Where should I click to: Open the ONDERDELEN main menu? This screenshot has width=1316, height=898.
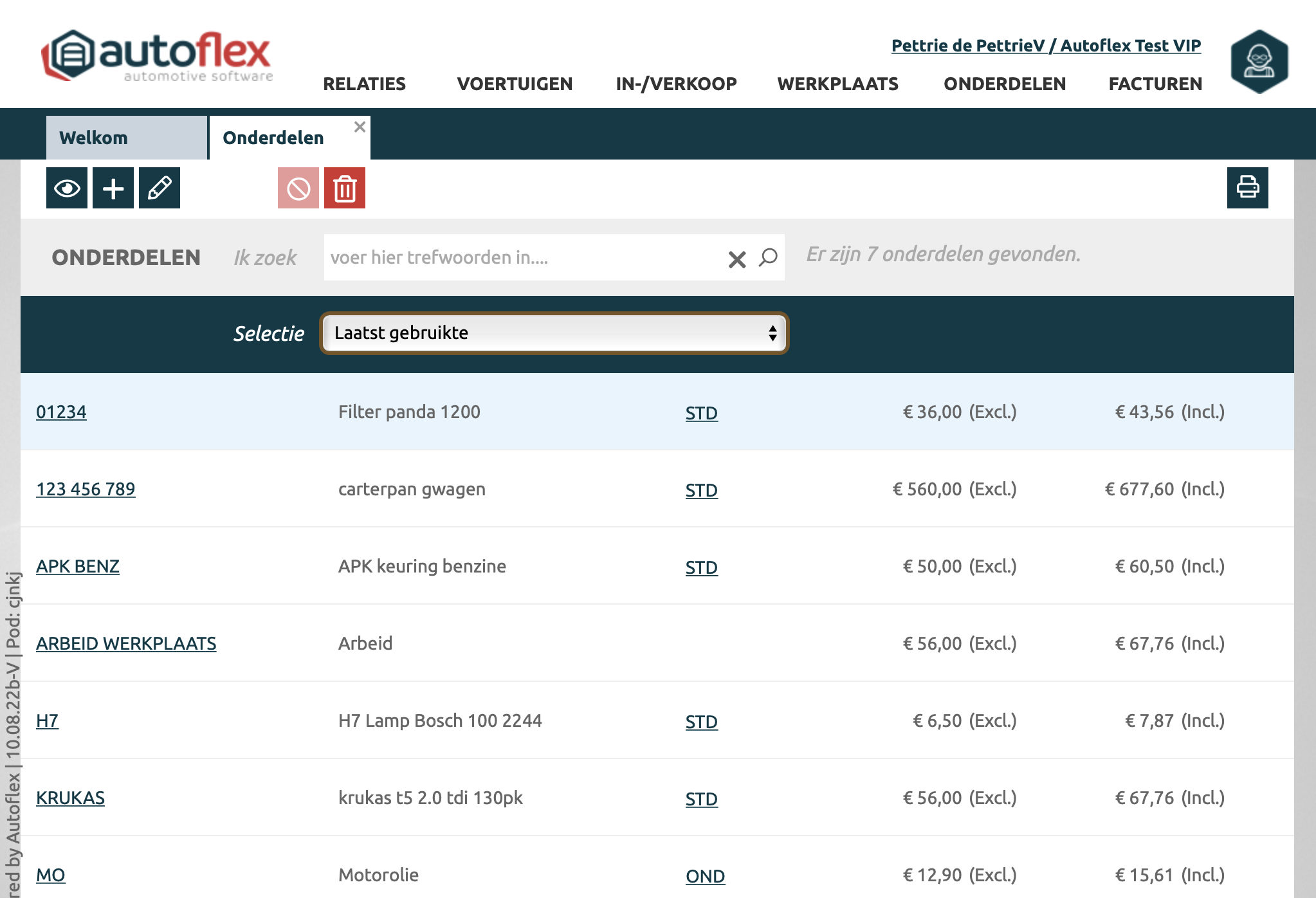click(x=1004, y=84)
